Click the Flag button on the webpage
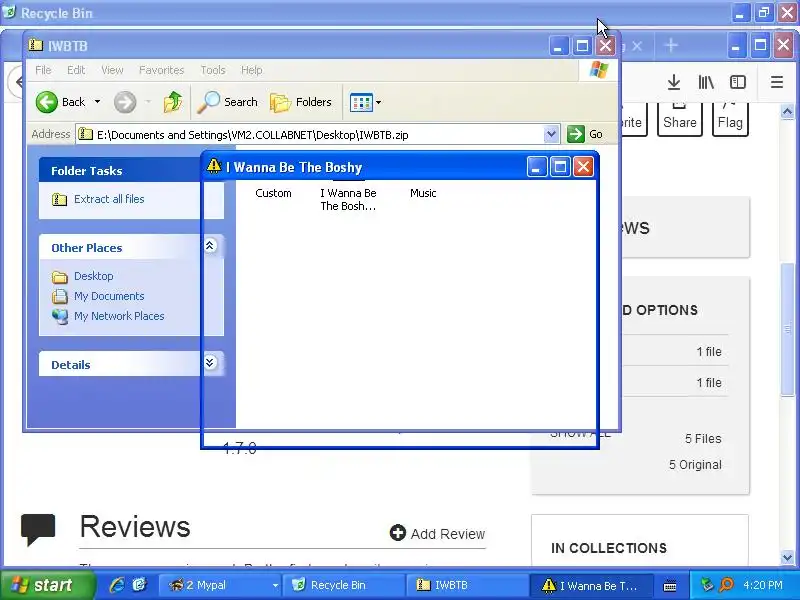 730,118
